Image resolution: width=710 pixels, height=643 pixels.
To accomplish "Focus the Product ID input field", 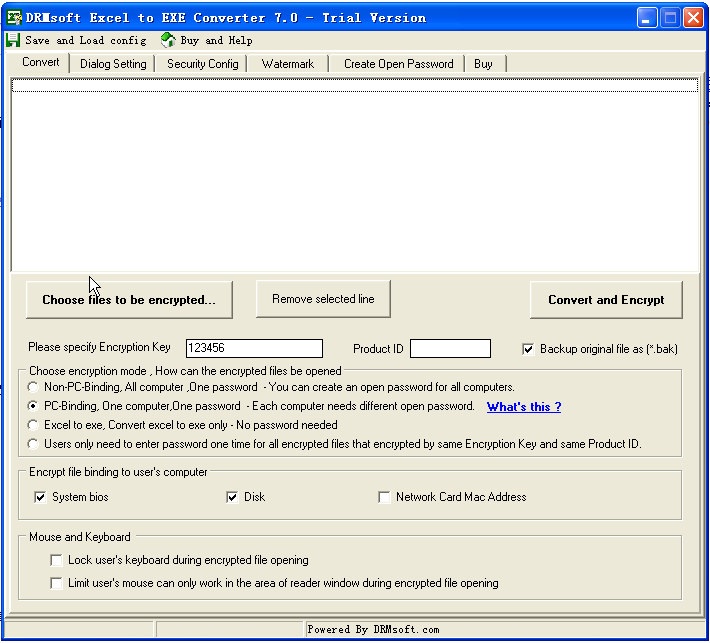I will (x=450, y=349).
